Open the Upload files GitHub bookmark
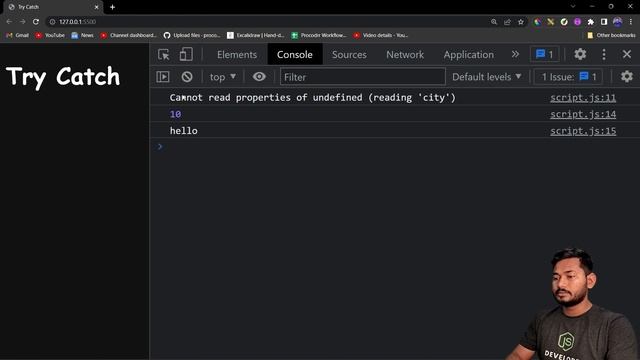Image resolution: width=640 pixels, height=360 pixels. (192, 36)
